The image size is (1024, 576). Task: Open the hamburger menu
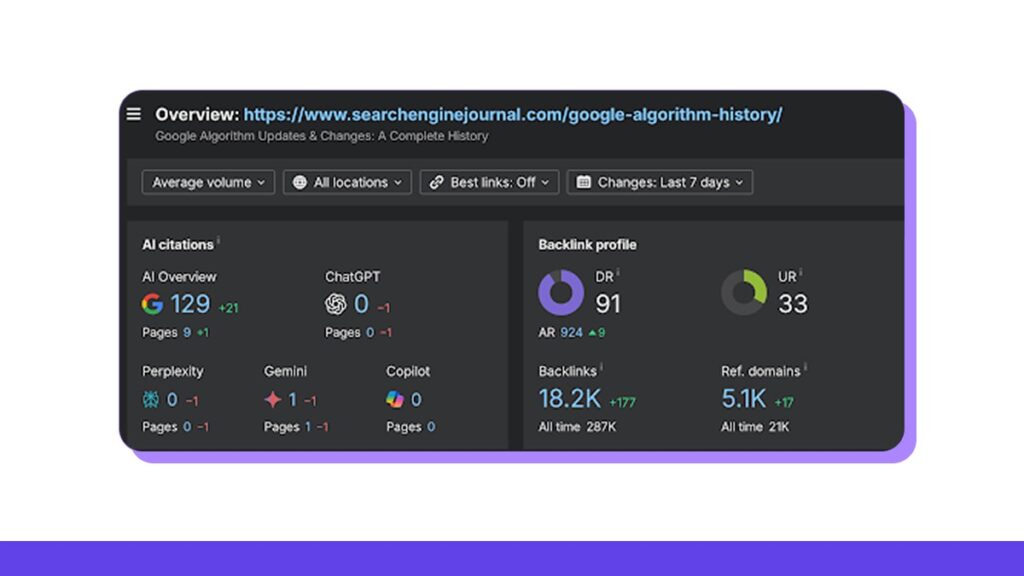pos(134,114)
